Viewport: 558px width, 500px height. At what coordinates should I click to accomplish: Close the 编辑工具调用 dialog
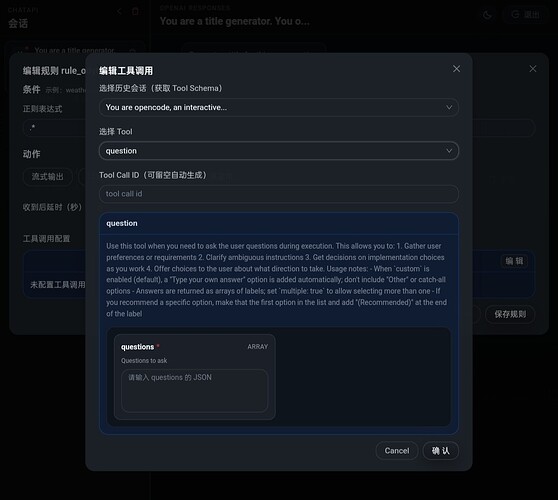click(456, 69)
